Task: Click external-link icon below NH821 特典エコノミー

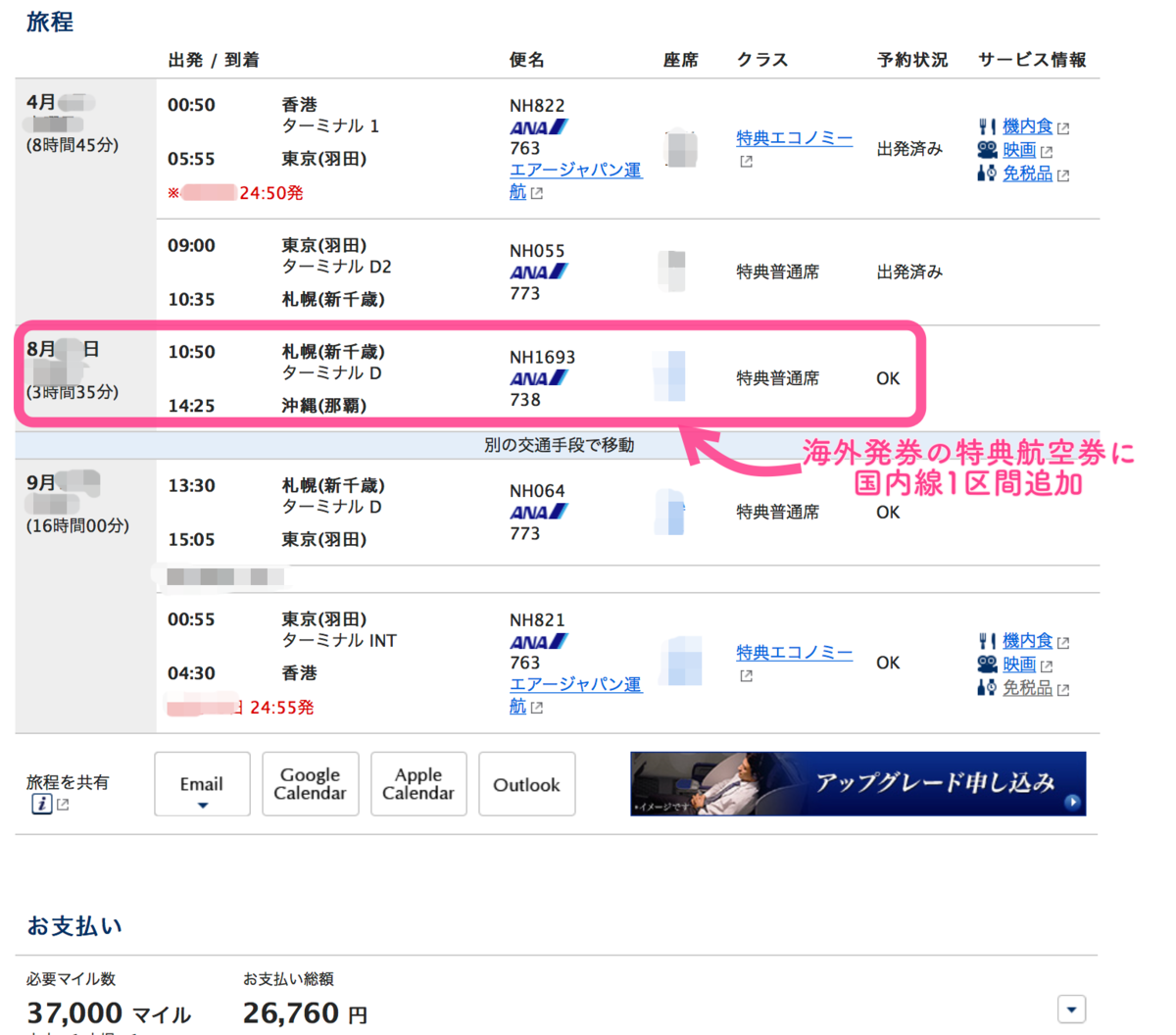Action: (746, 676)
